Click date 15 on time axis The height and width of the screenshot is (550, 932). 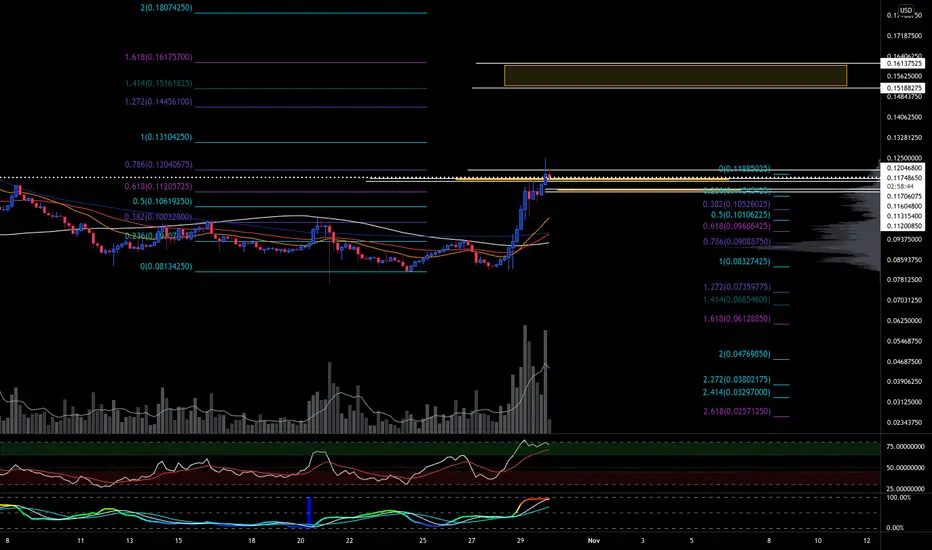coord(178,540)
